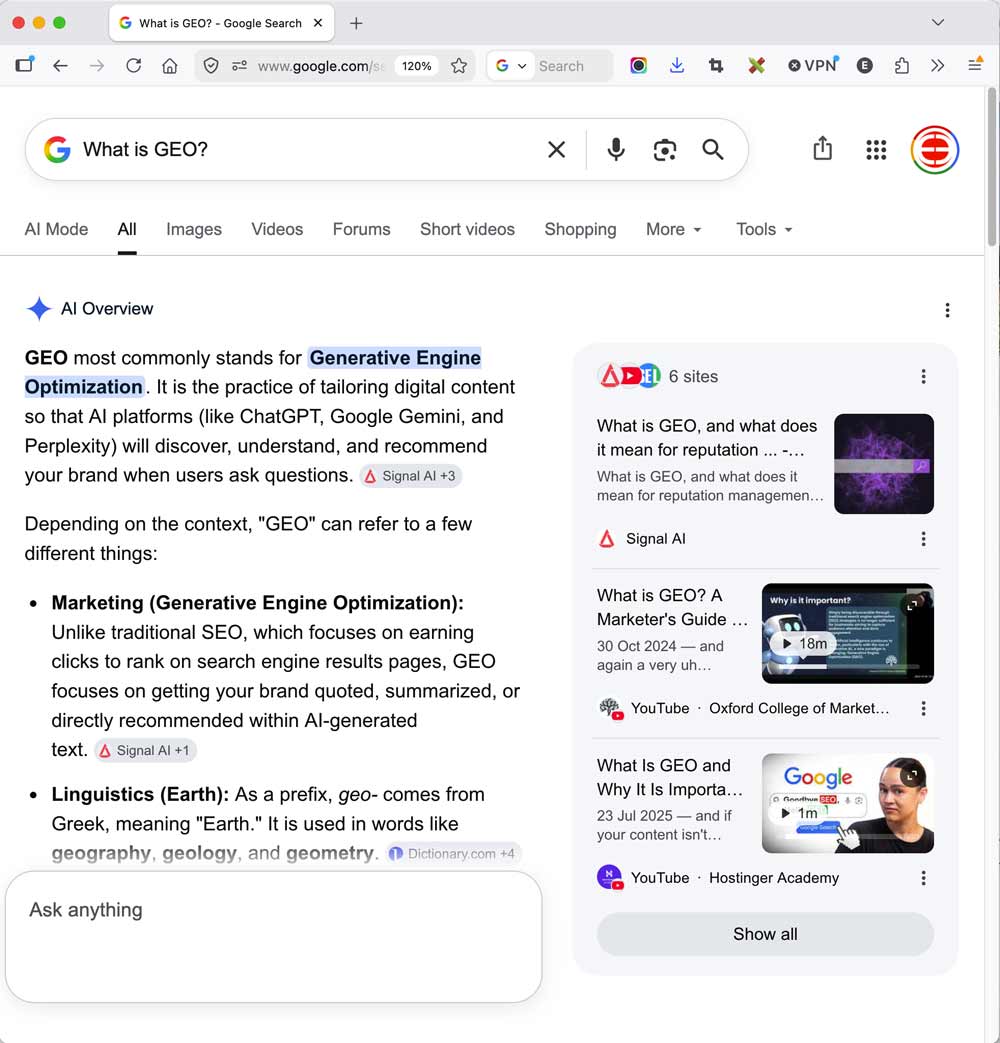
Task: Click the Show all sources button
Action: (x=765, y=934)
